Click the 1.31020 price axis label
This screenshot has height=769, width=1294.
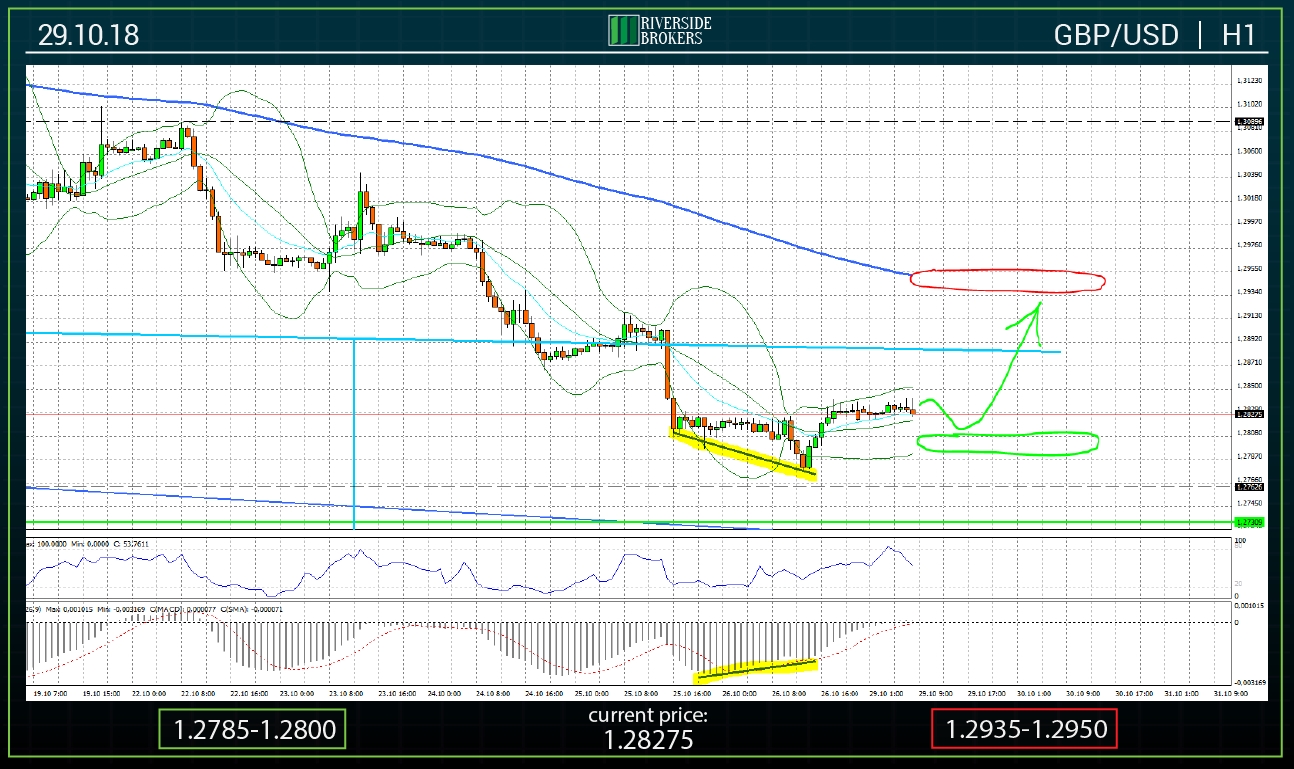coord(1250,104)
